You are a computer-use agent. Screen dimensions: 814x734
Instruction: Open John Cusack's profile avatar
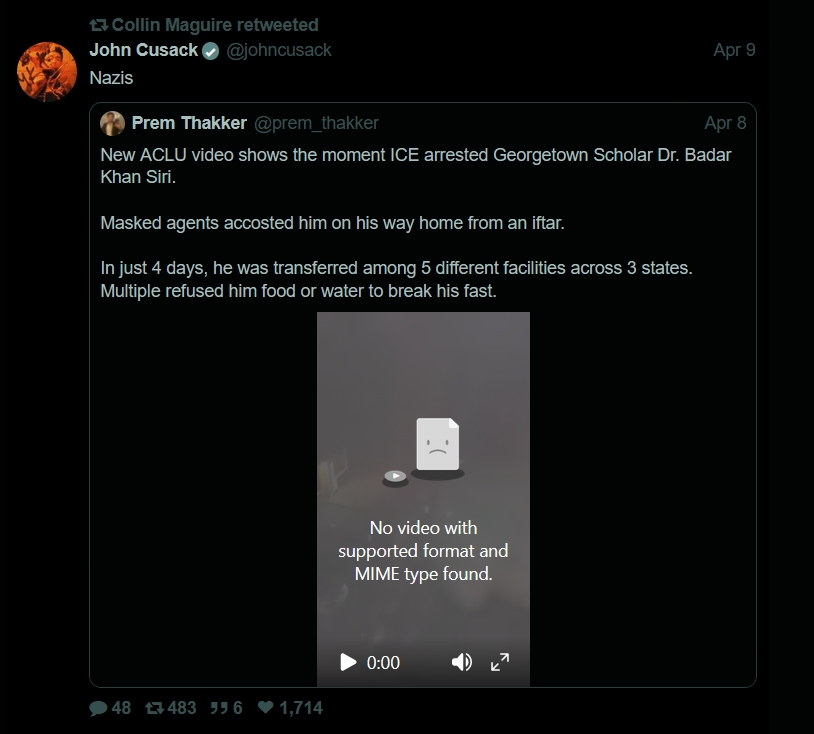pos(48,72)
